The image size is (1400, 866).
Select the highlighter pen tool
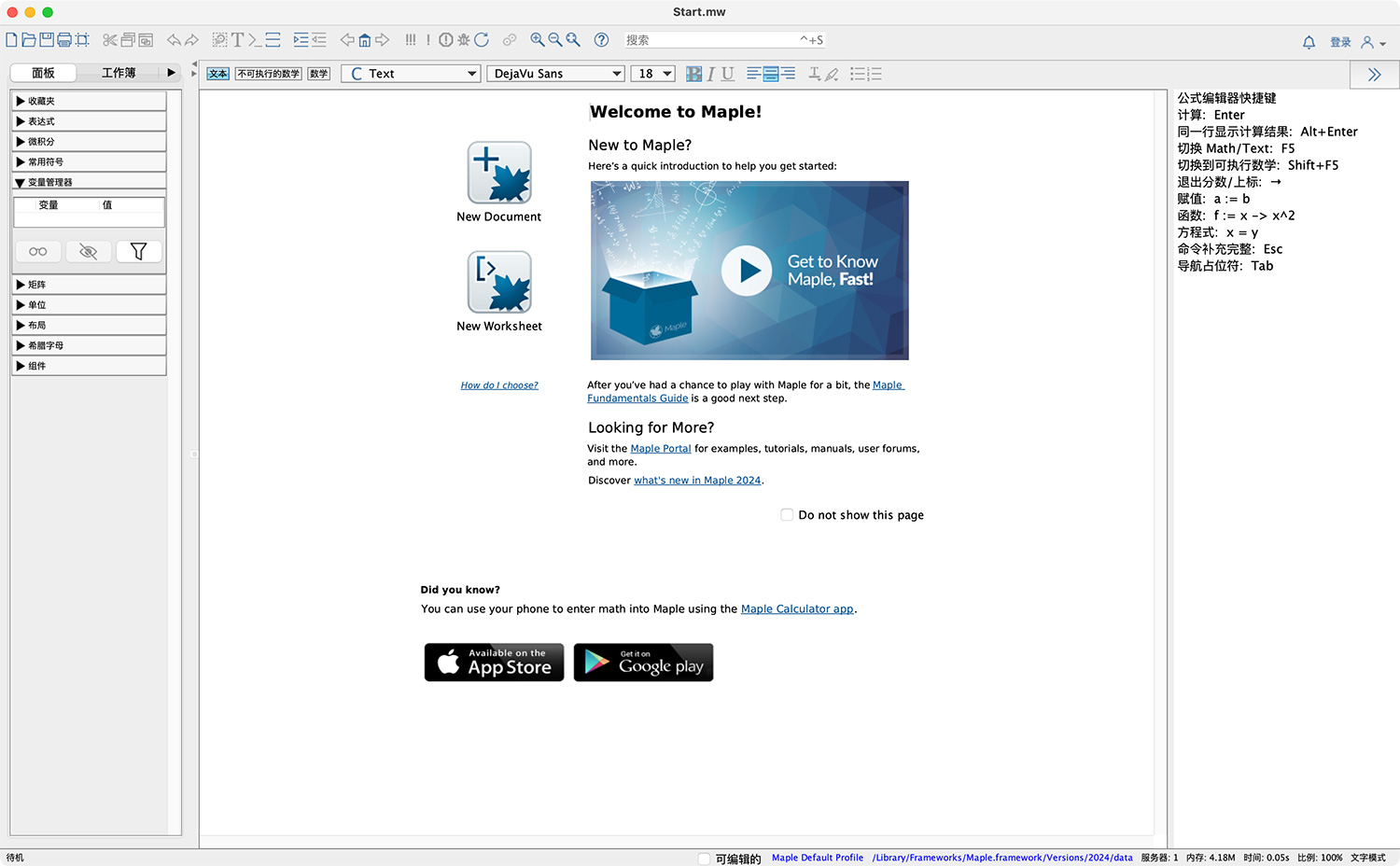(831, 74)
